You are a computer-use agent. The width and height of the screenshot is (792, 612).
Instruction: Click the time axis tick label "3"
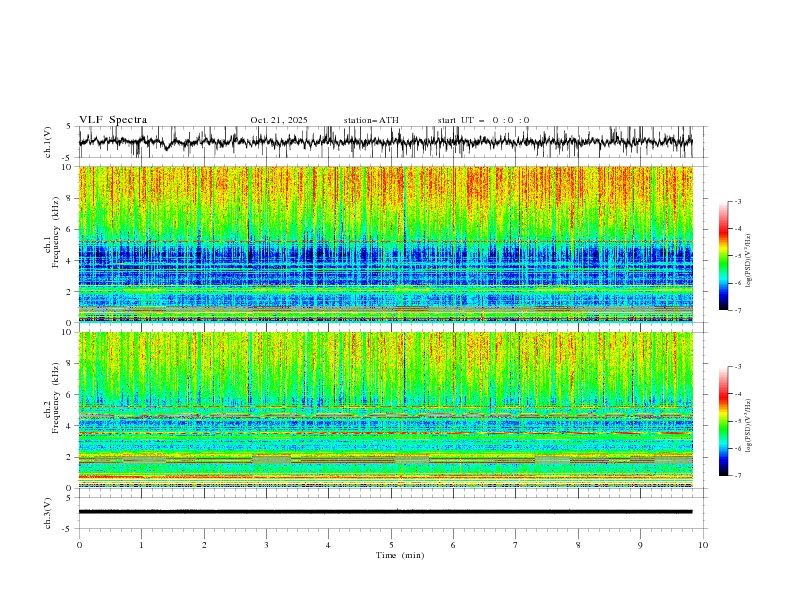(266, 545)
